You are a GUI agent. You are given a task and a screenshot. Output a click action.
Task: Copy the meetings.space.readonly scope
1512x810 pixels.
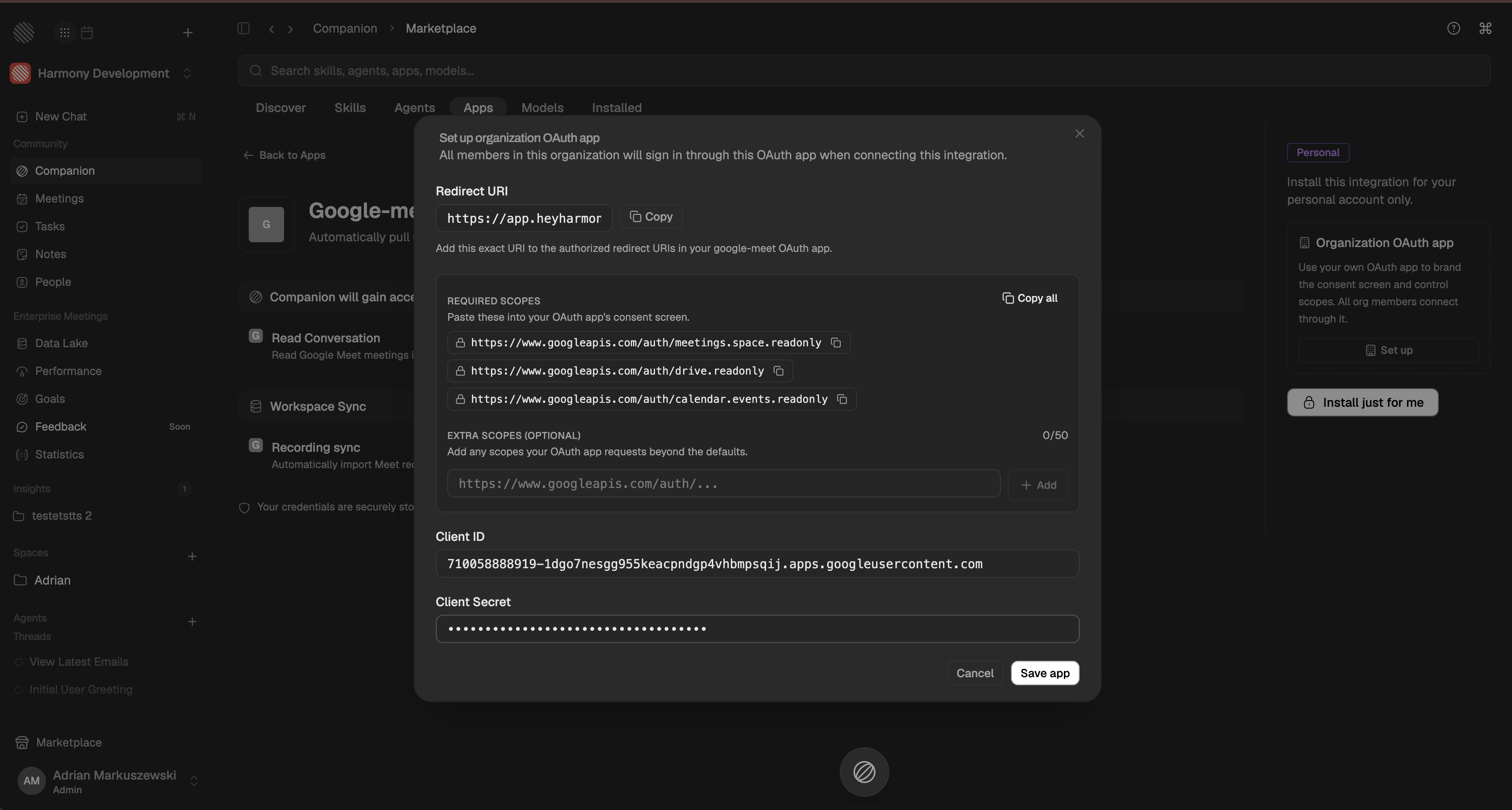click(836, 343)
